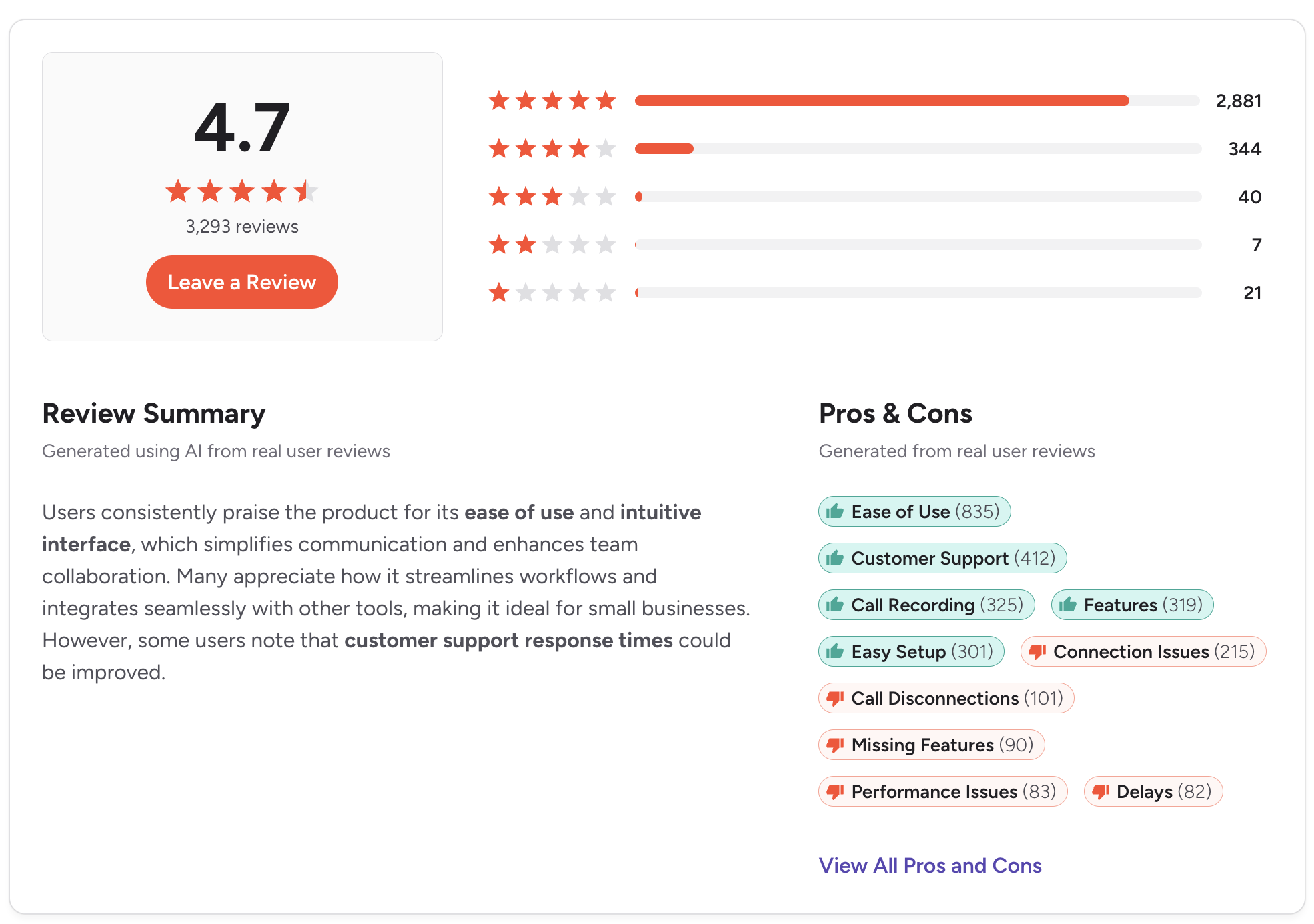The height and width of the screenshot is (924, 1314).
Task: Select the thumbs-up icon for Call Recording
Action: click(x=836, y=605)
